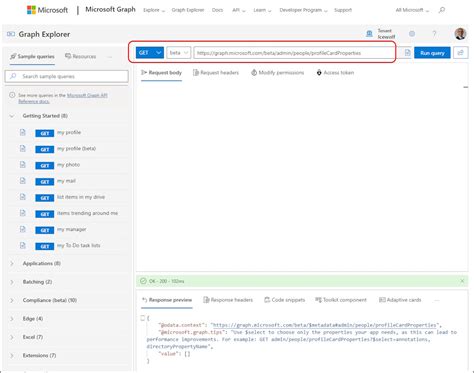Switch to the Request headers tab
The height and width of the screenshot is (373, 474).
[x=216, y=73]
